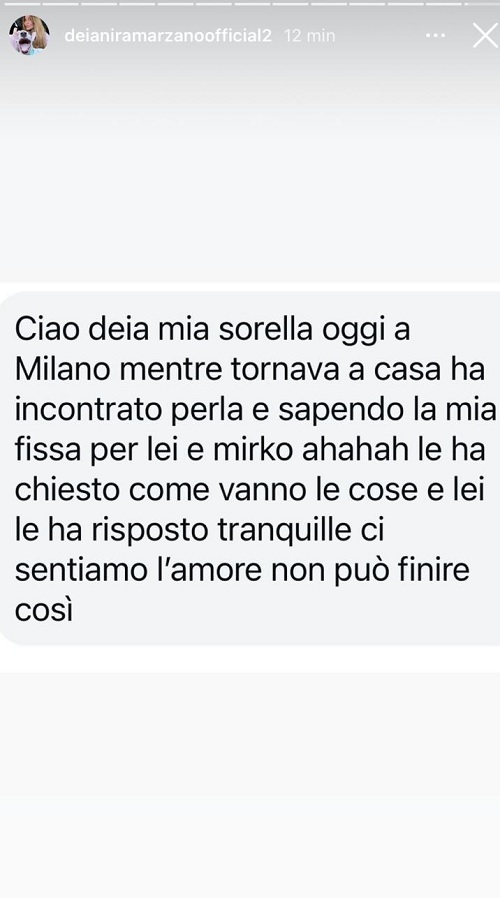This screenshot has height=898, width=500.
Task: Tap the username deianiramarzanoofficial2
Action: pyautogui.click(x=168, y=36)
